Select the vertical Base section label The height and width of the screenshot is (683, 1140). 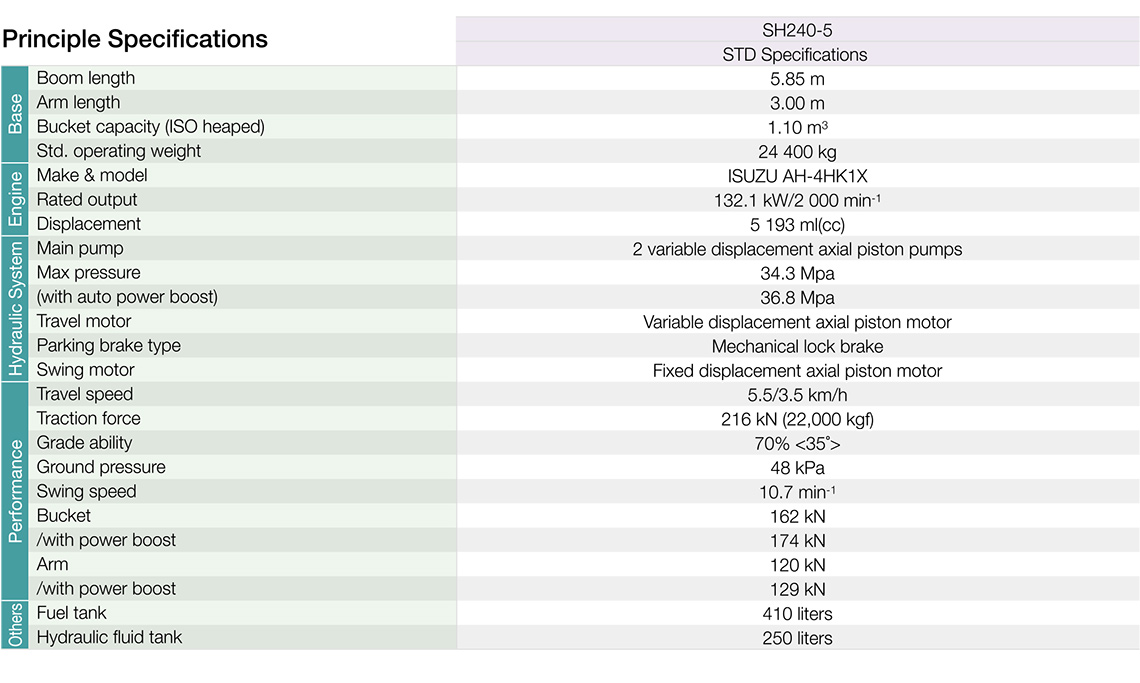tap(15, 114)
